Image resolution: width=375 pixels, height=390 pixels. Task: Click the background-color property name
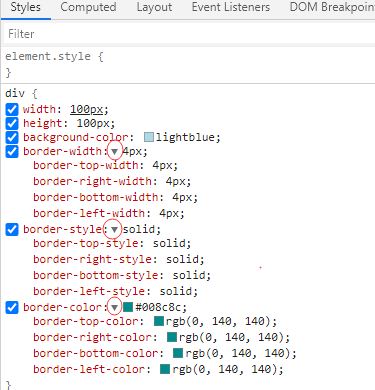coord(75,137)
